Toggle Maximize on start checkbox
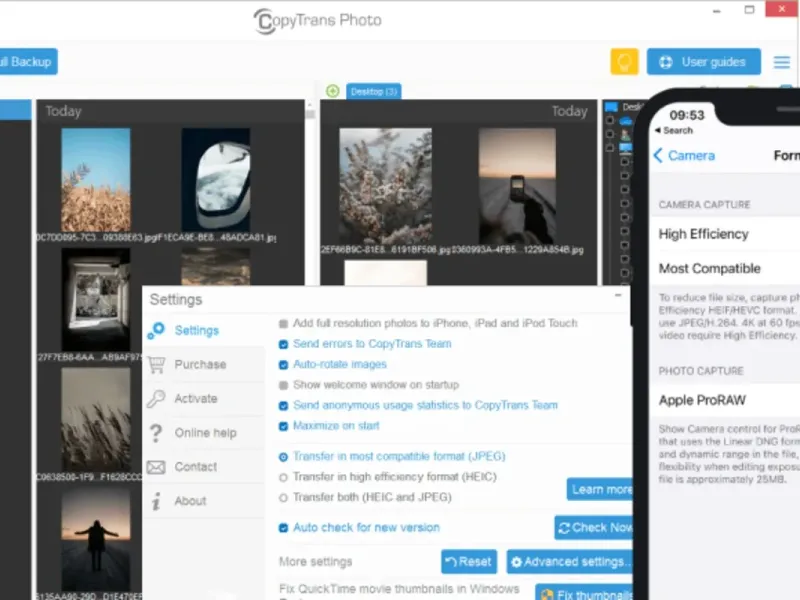The height and width of the screenshot is (600, 800). pyautogui.click(x=283, y=426)
